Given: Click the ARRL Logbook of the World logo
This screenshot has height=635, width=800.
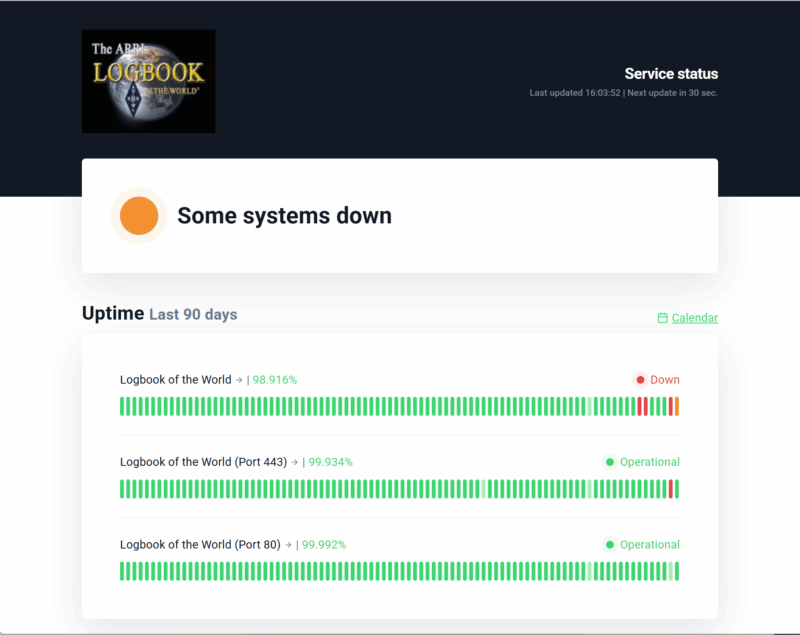Looking at the screenshot, I should pos(148,81).
